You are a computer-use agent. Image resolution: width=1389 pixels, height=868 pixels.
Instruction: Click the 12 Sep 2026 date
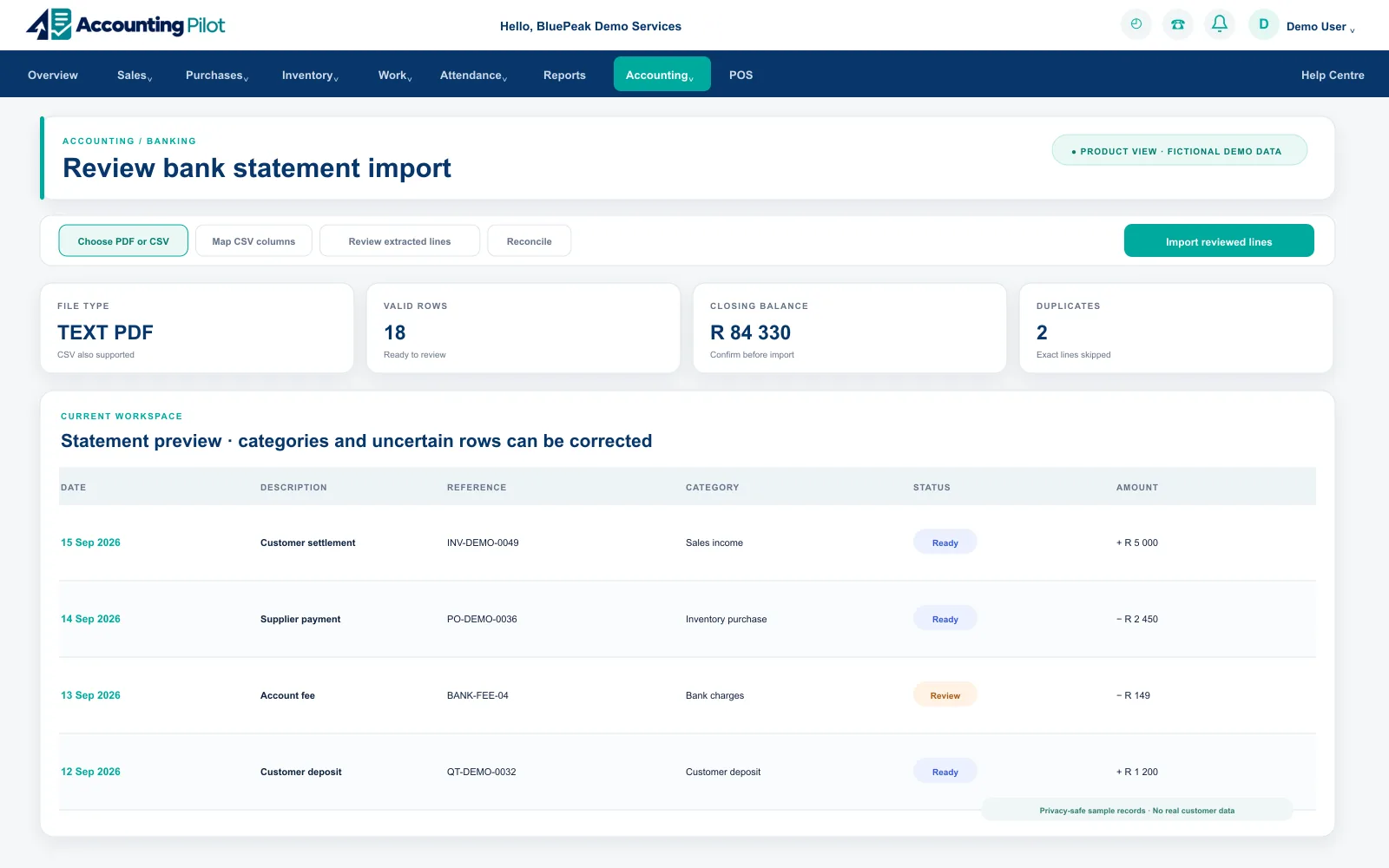pos(90,772)
